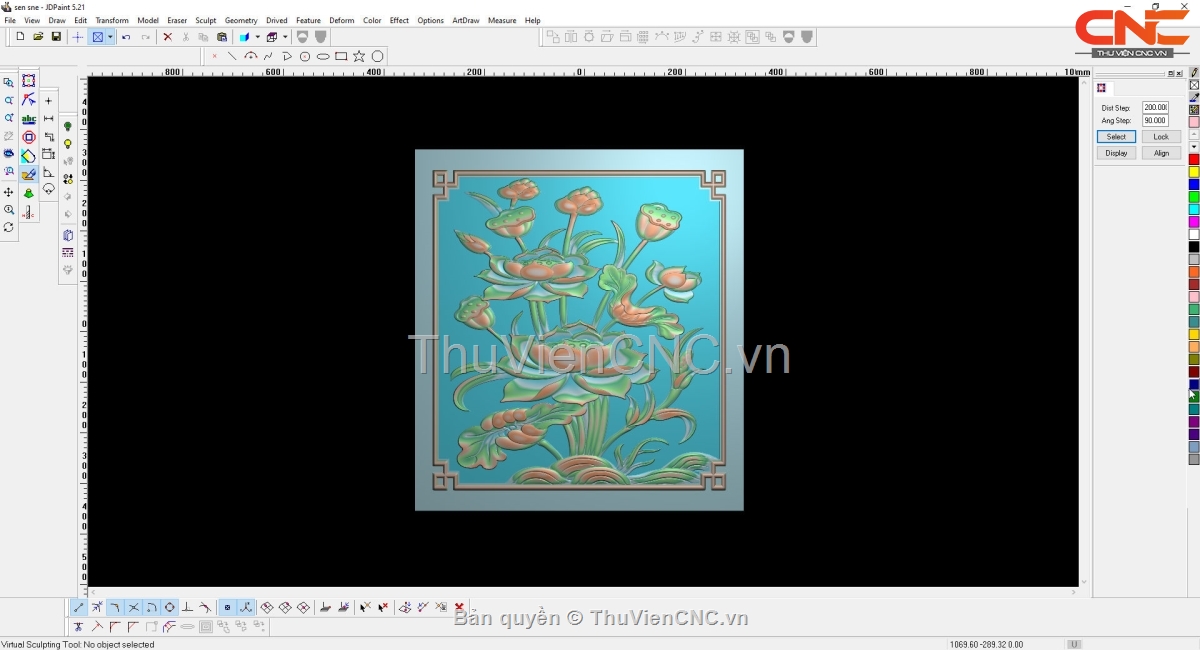Toggle the circle center snap button
The image size is (1200, 650).
(170, 607)
